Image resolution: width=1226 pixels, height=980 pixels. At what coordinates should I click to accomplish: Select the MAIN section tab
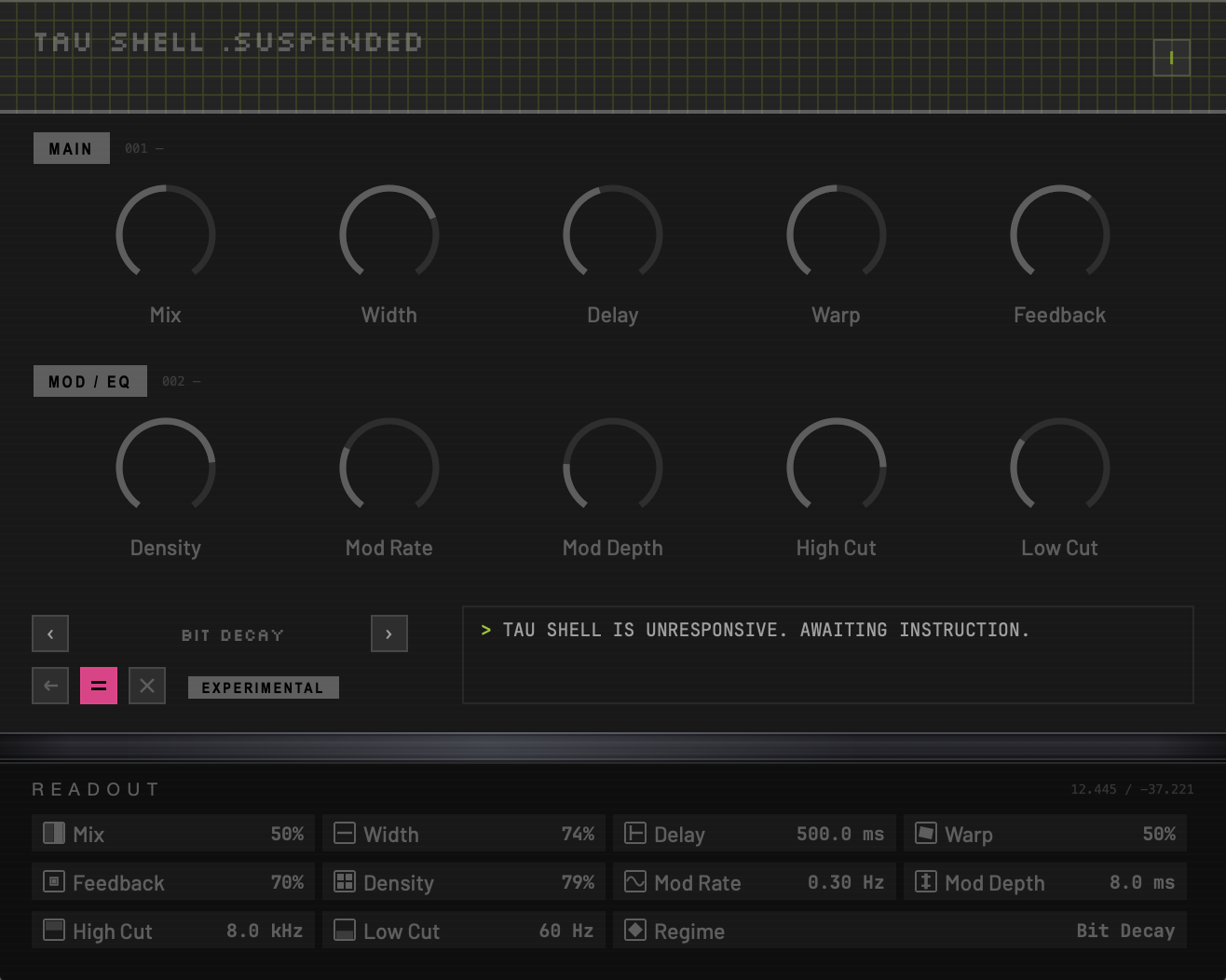pos(72,148)
